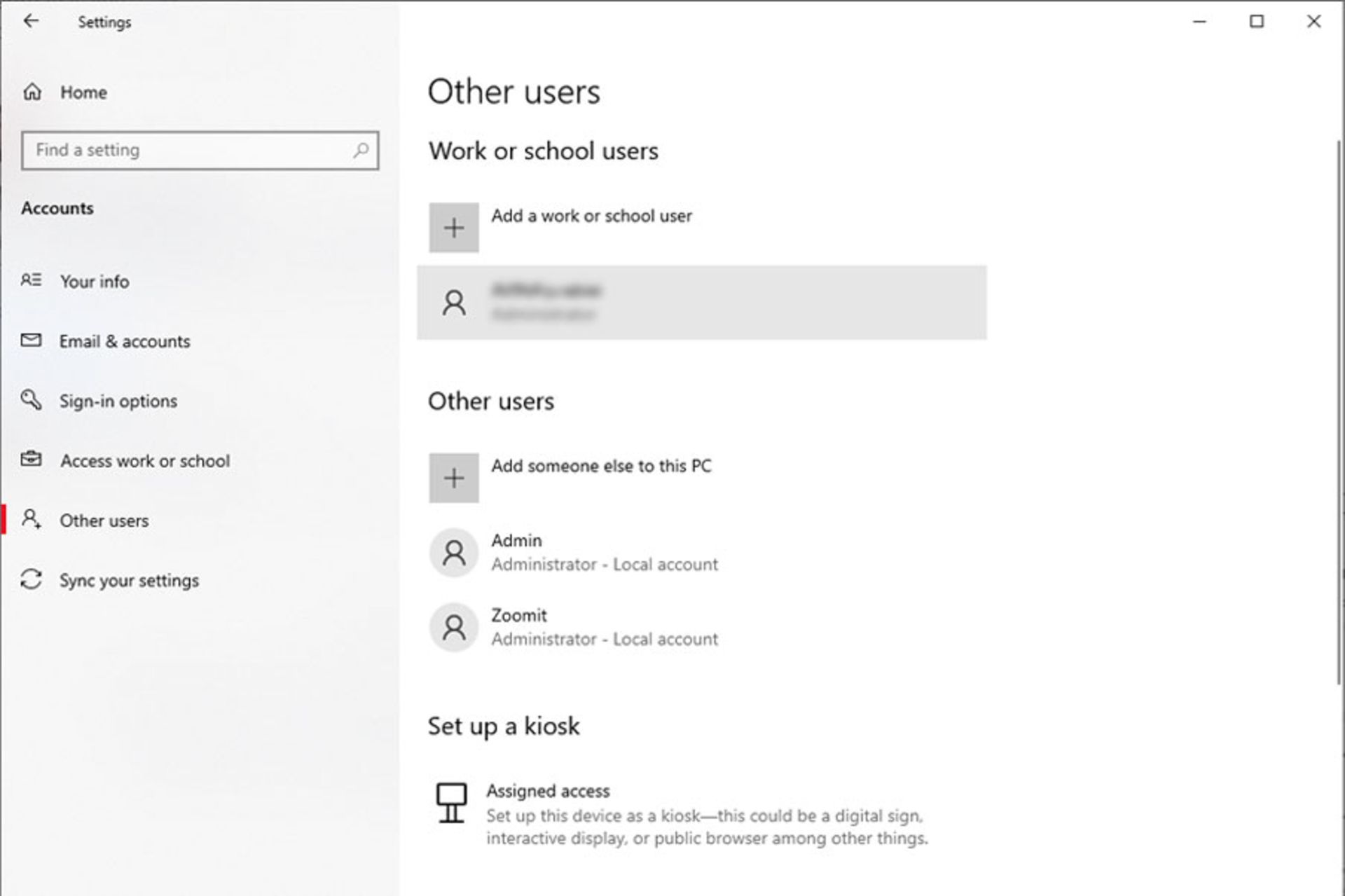This screenshot has height=896, width=1345.
Task: Click the Accounts section label
Action: 57,208
